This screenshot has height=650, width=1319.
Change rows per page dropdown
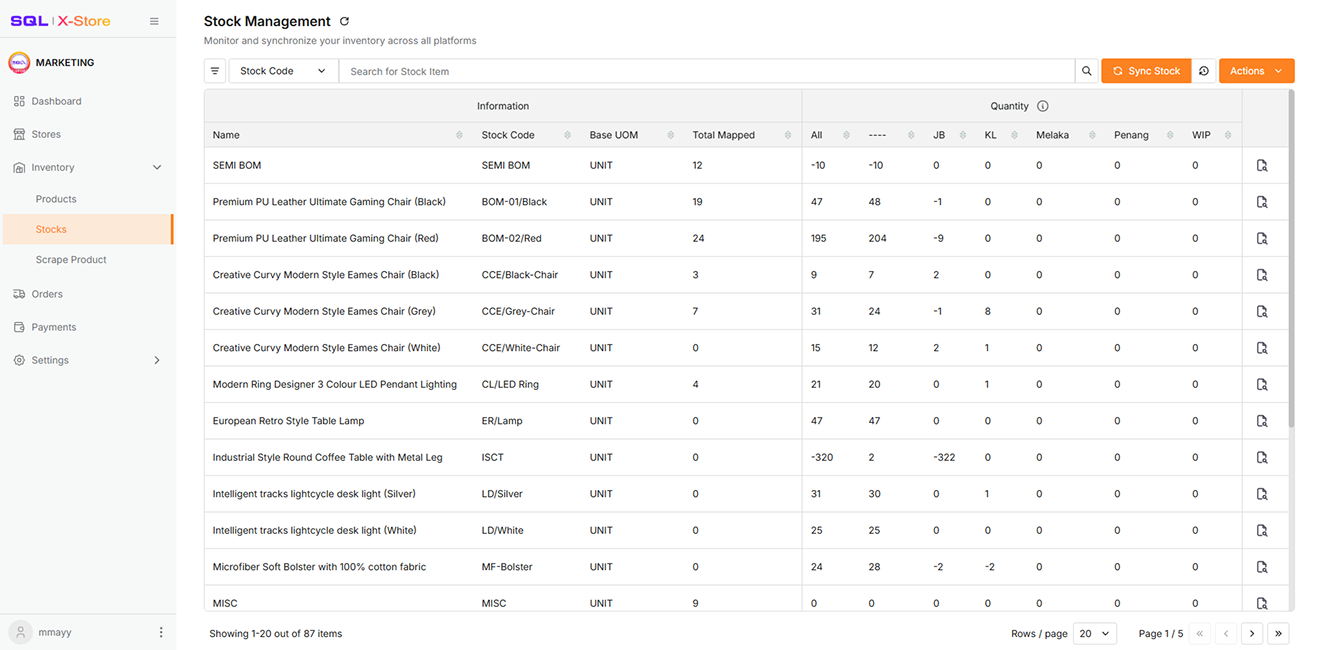point(1094,633)
